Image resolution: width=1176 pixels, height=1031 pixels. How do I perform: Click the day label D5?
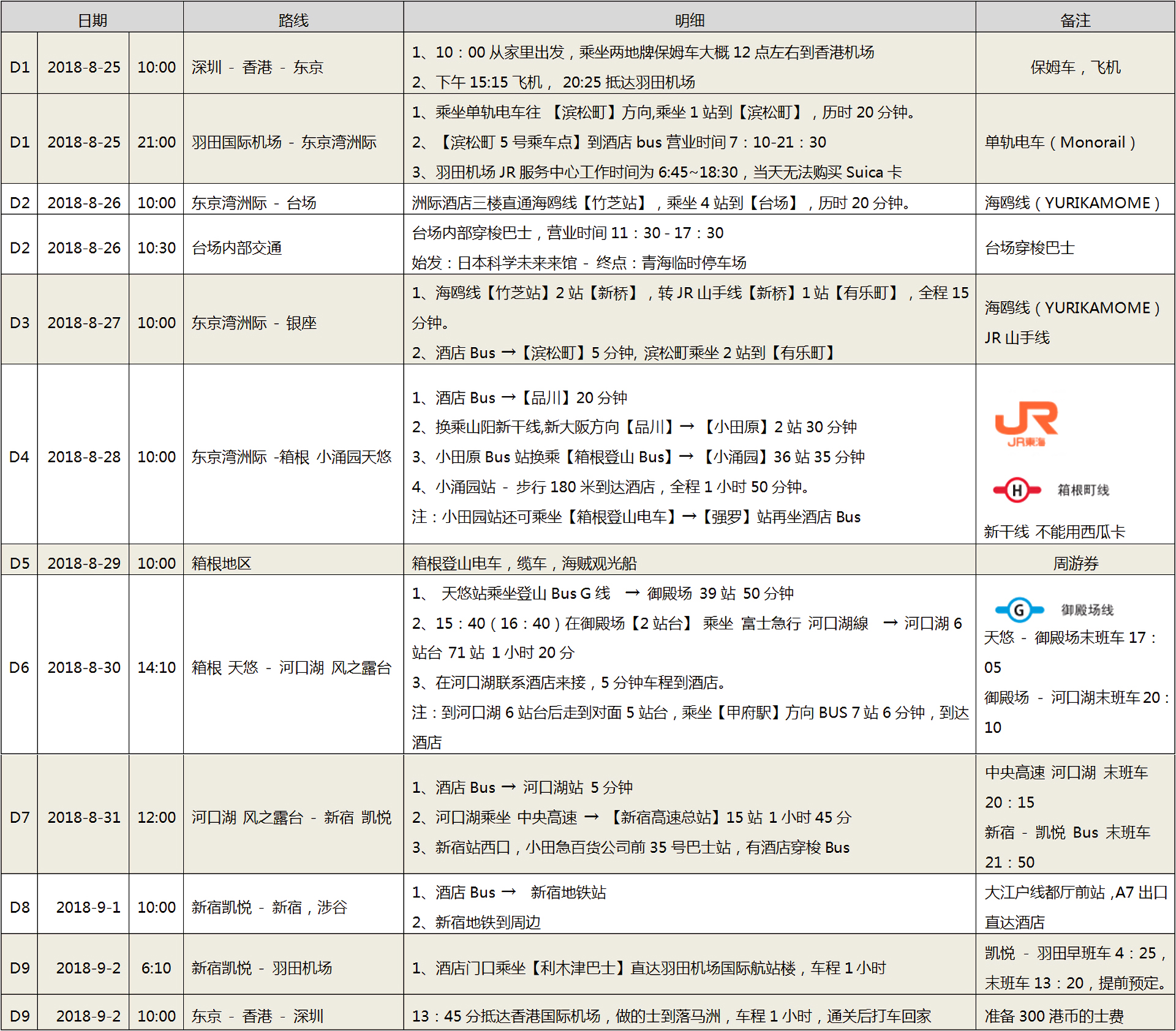20,563
